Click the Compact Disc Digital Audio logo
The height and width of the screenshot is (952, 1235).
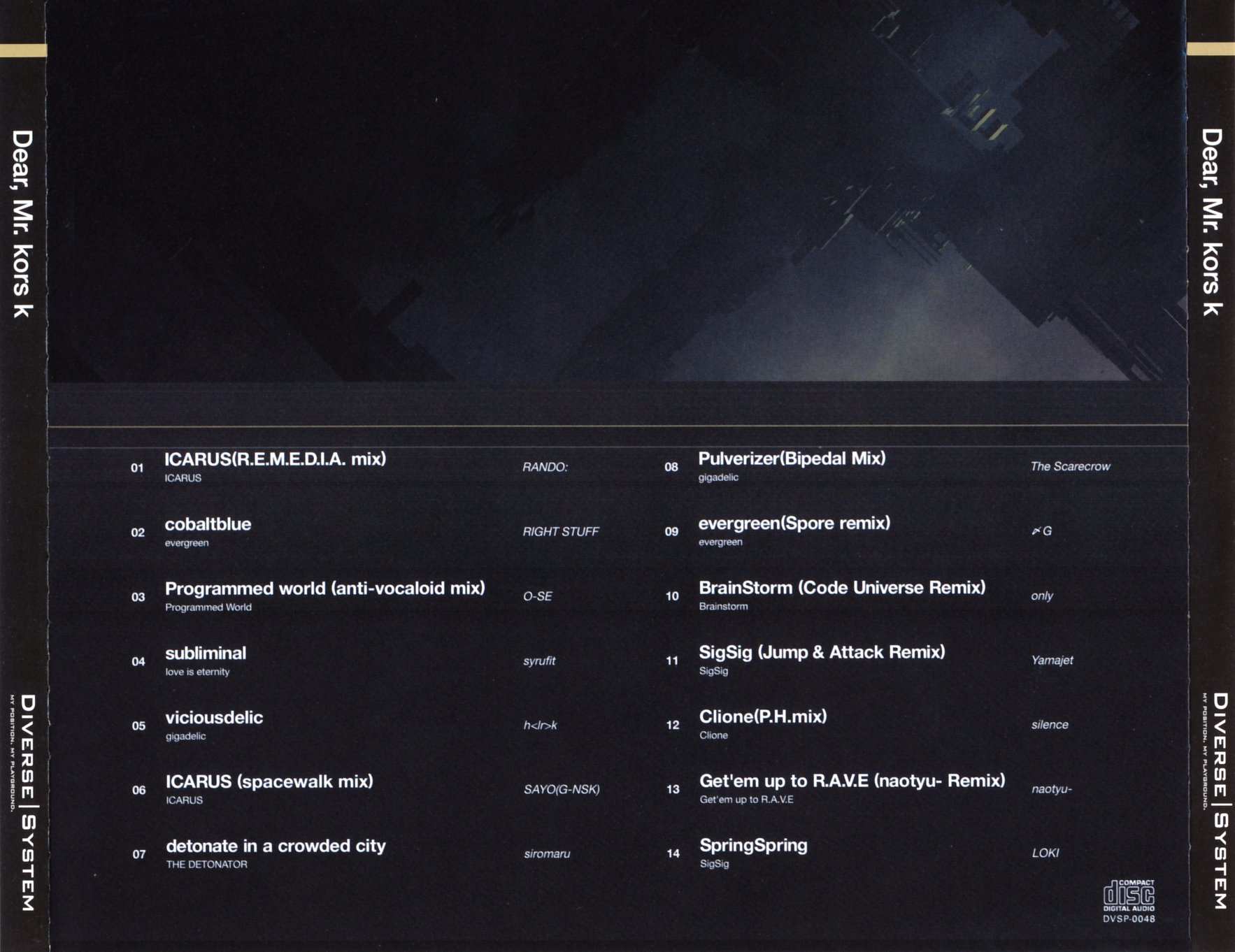(1129, 895)
